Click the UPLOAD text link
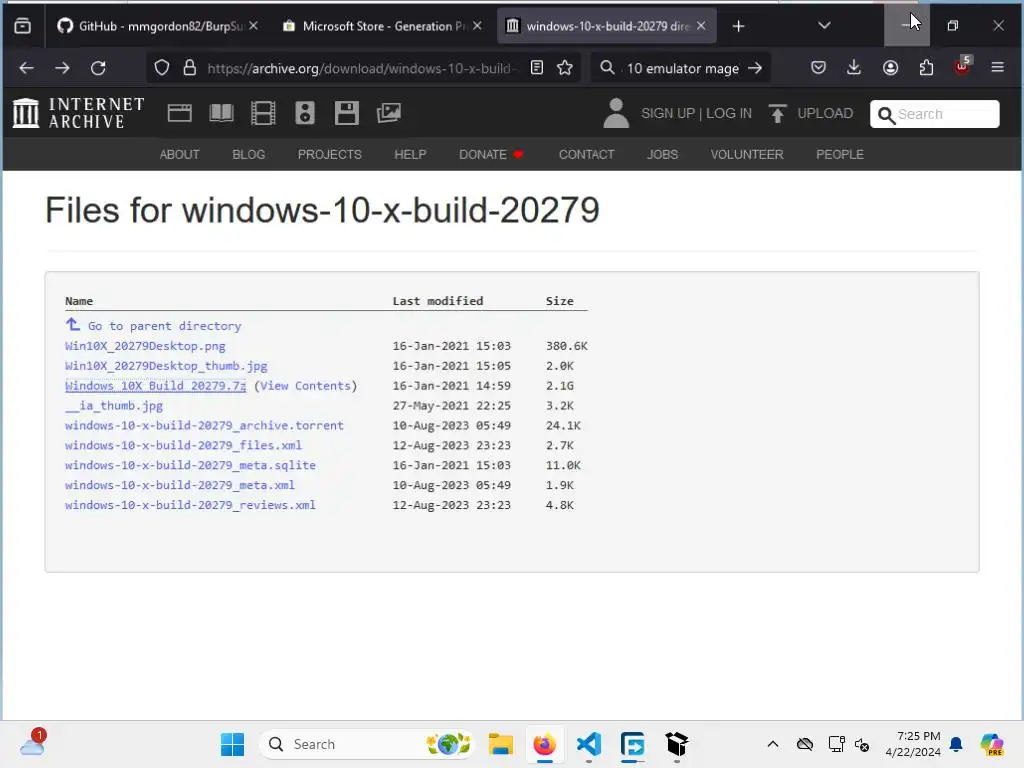Screen dimensions: 1024x768 pos(825,114)
